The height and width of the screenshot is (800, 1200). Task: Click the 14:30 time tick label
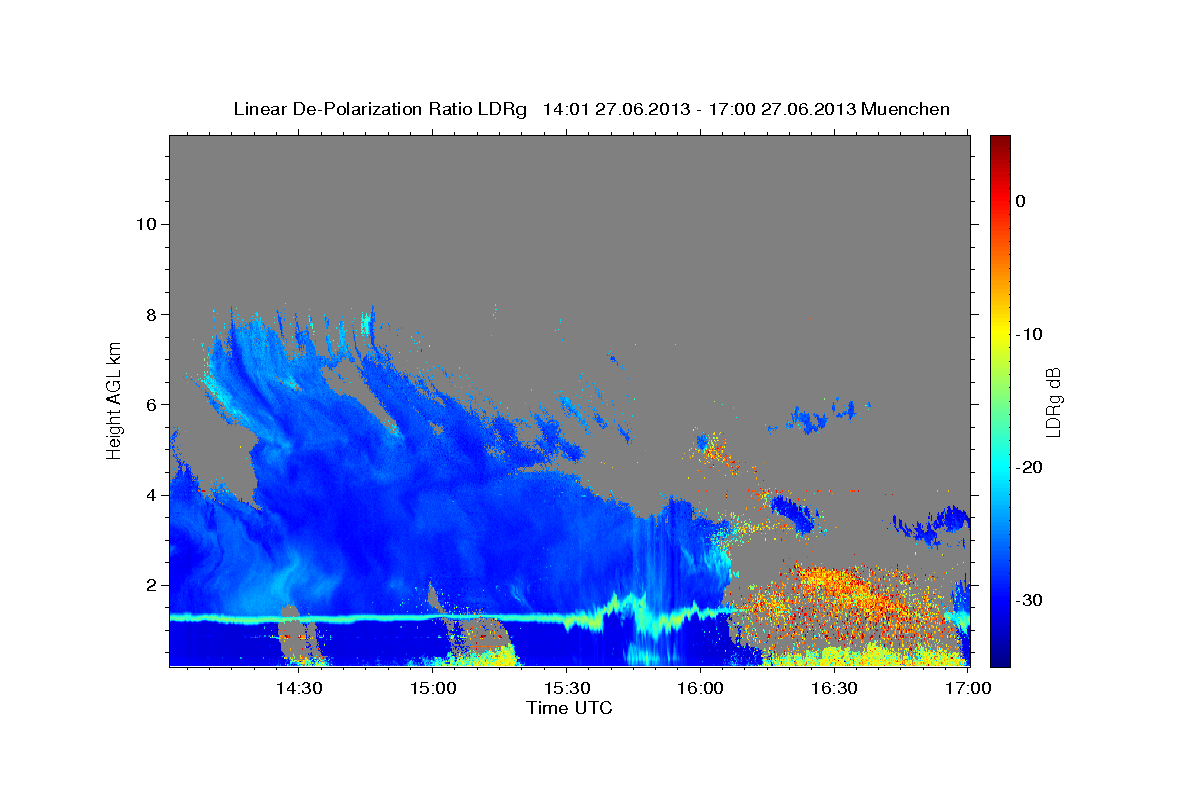point(299,689)
